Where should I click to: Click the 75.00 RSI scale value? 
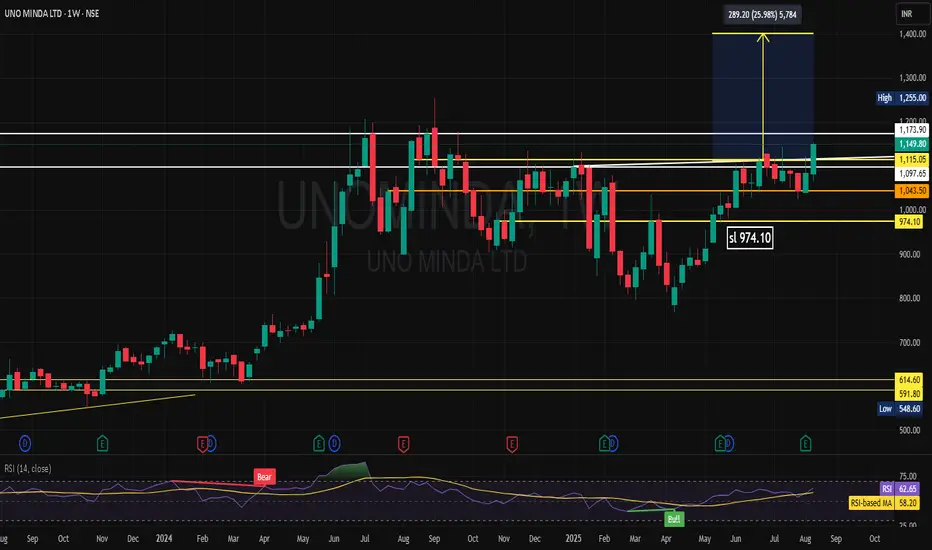coord(908,476)
